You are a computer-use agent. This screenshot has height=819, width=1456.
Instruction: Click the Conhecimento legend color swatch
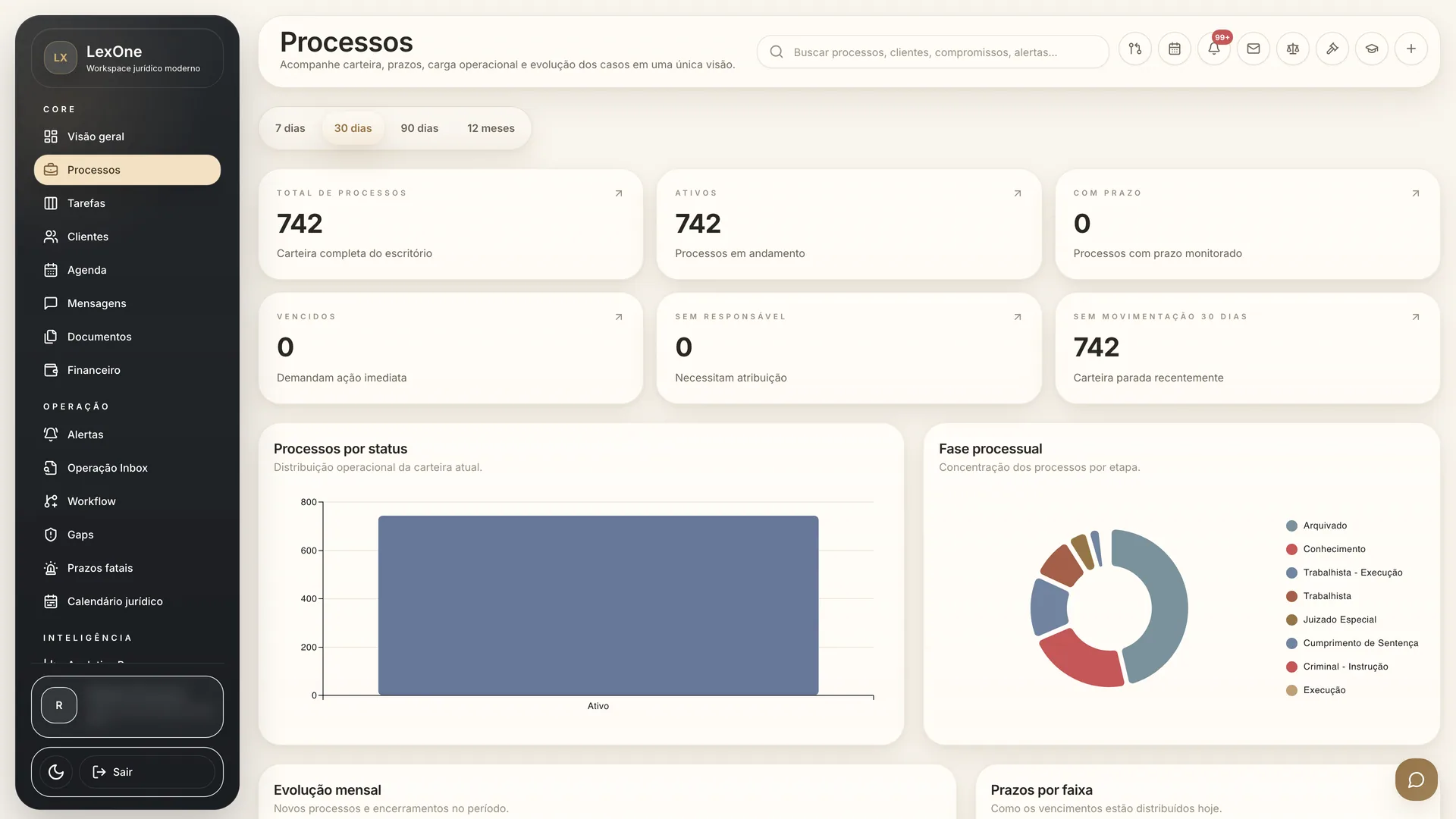[x=1291, y=549]
